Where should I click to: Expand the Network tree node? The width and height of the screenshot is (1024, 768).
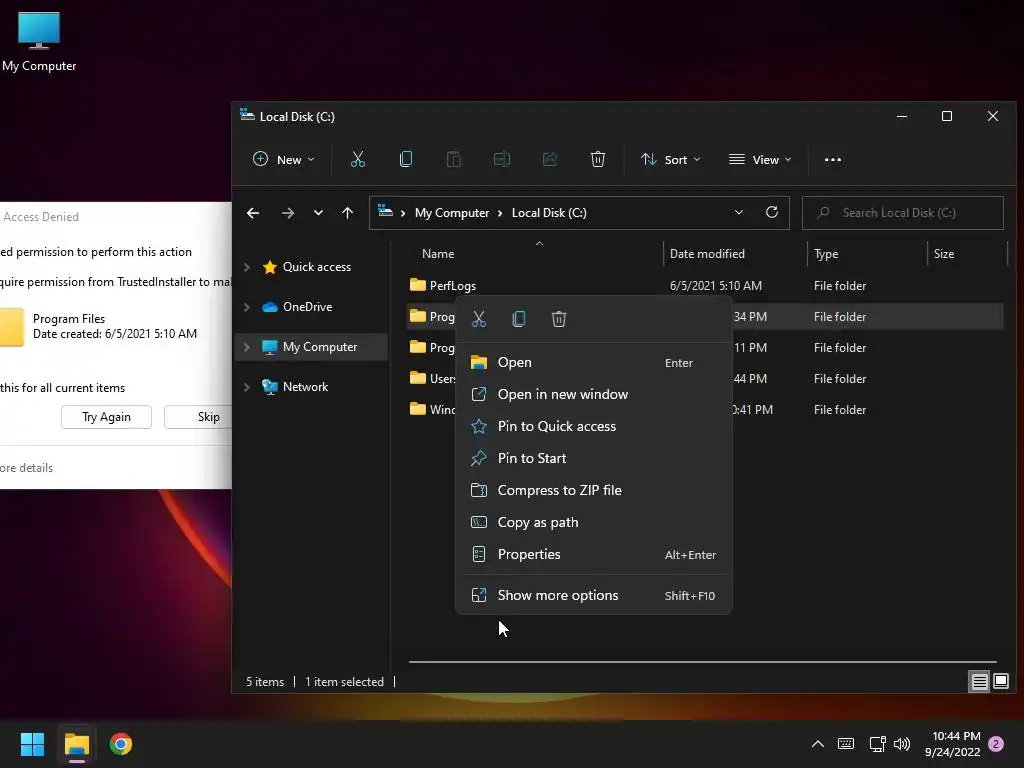point(247,387)
